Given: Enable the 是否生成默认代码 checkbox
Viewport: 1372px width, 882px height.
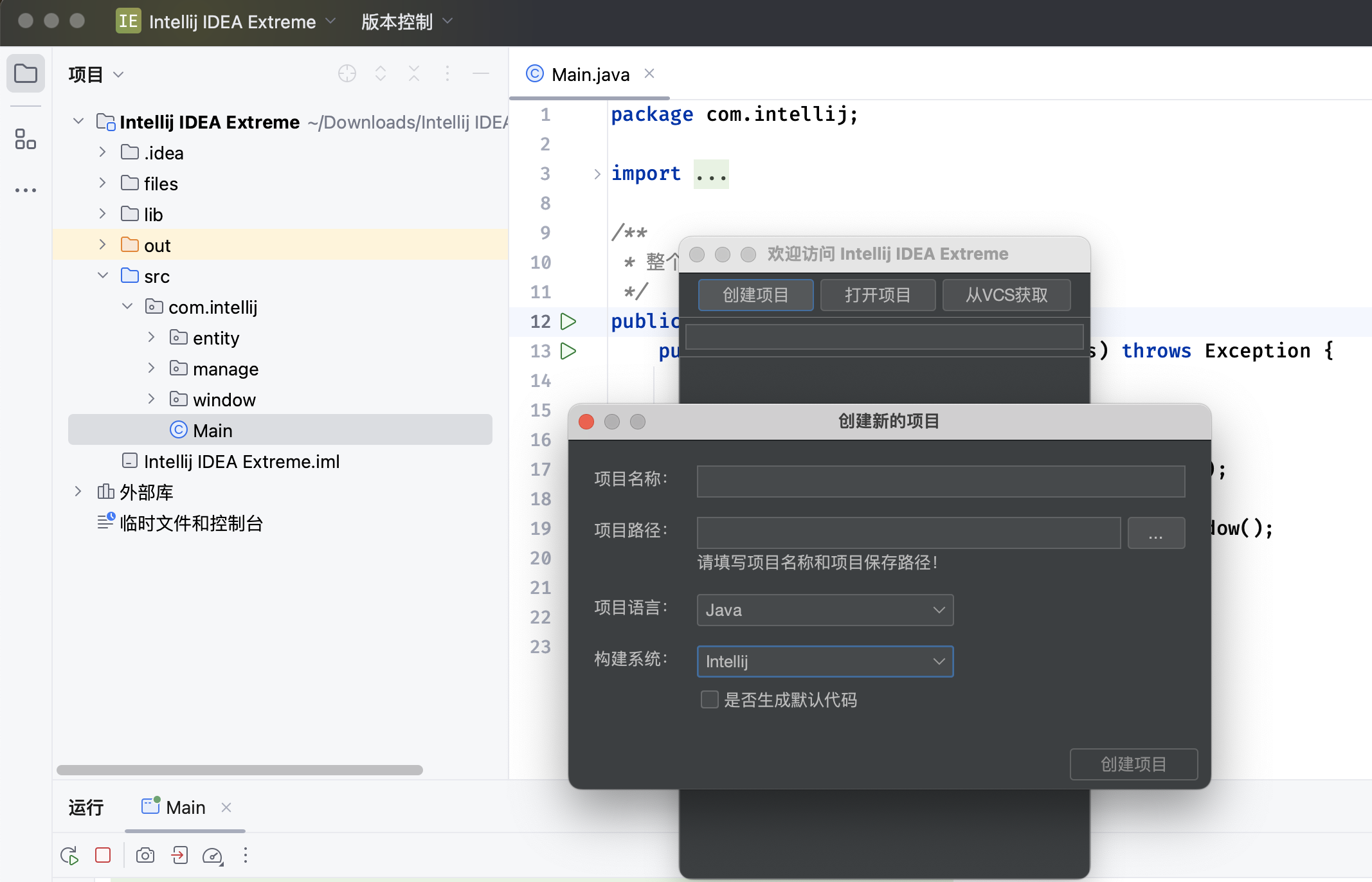Looking at the screenshot, I should 709,699.
